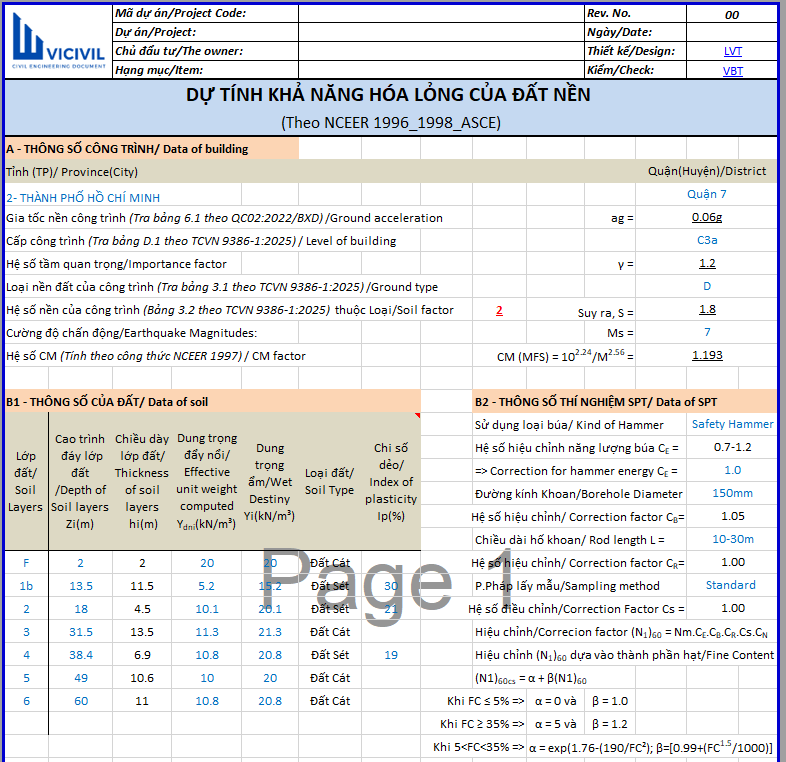This screenshot has height=762, width=786.
Task: Click the B1 Data of soil header
Action: 213,402
